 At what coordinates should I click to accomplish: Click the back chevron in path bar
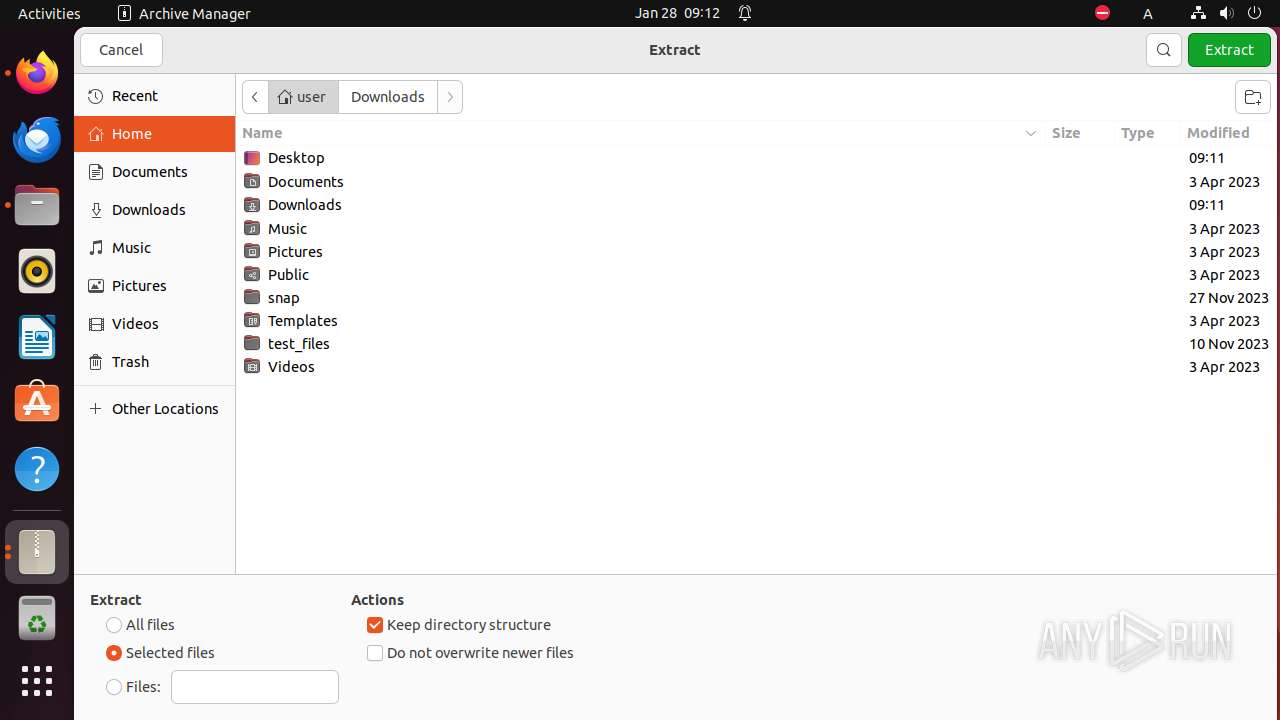pyautogui.click(x=255, y=97)
